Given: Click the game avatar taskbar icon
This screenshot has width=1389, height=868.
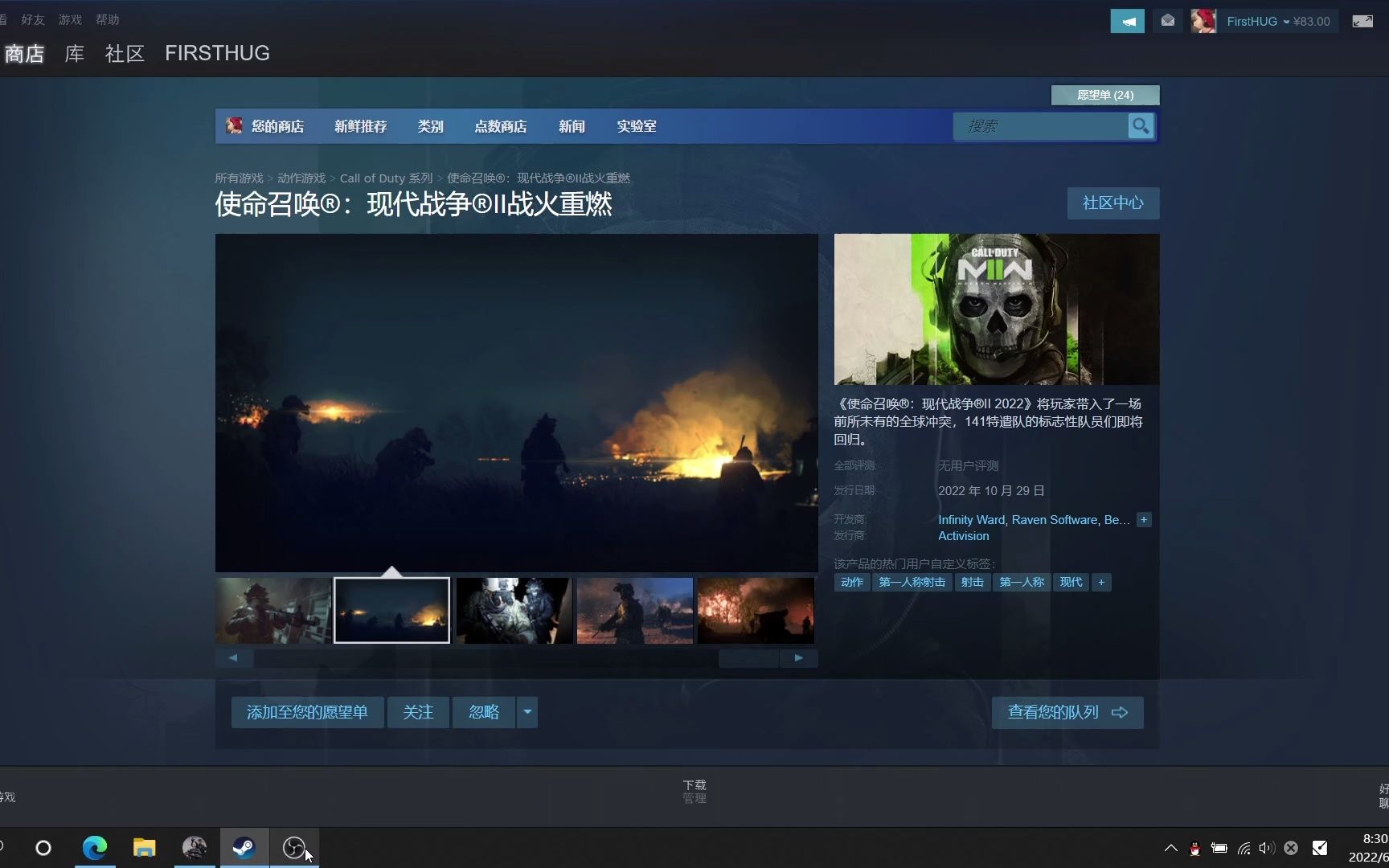Looking at the screenshot, I should (195, 847).
